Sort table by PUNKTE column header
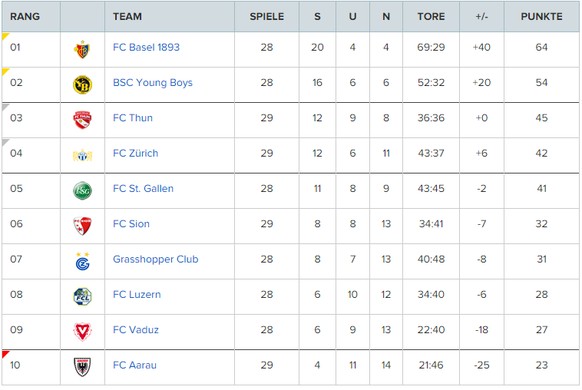The width and height of the screenshot is (582, 390). coord(542,17)
